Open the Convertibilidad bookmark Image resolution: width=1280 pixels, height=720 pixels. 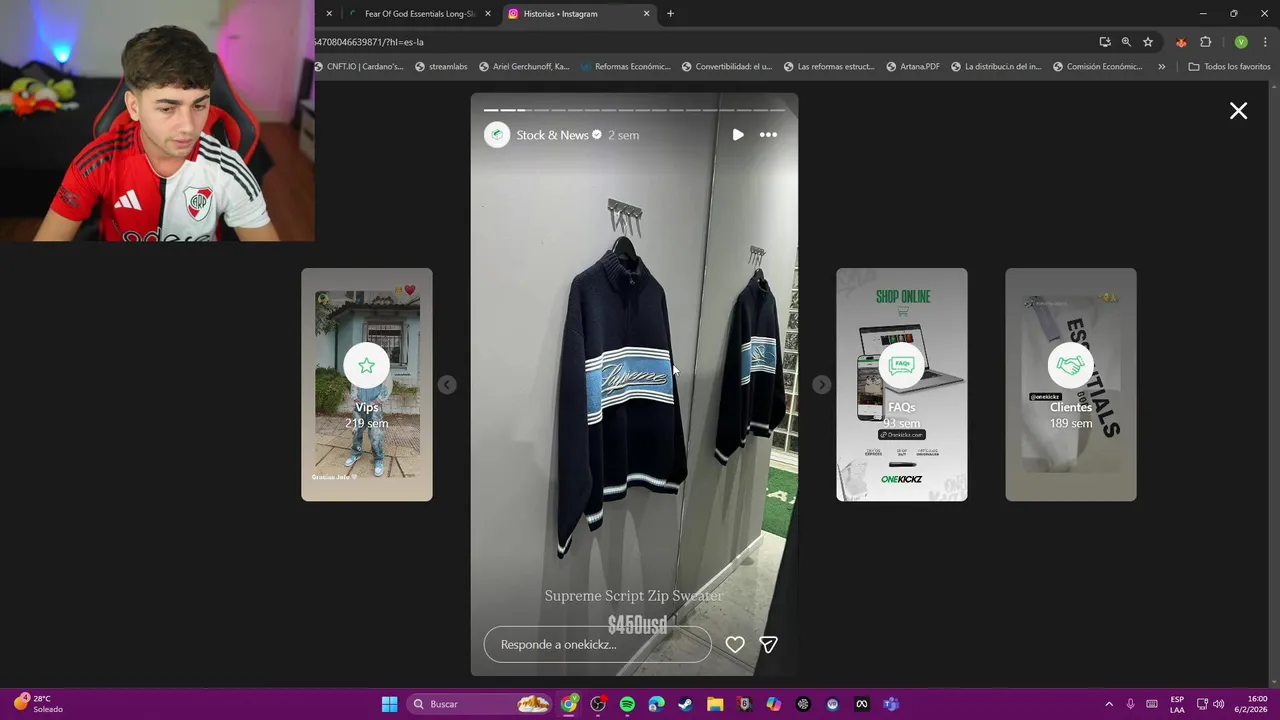727,67
